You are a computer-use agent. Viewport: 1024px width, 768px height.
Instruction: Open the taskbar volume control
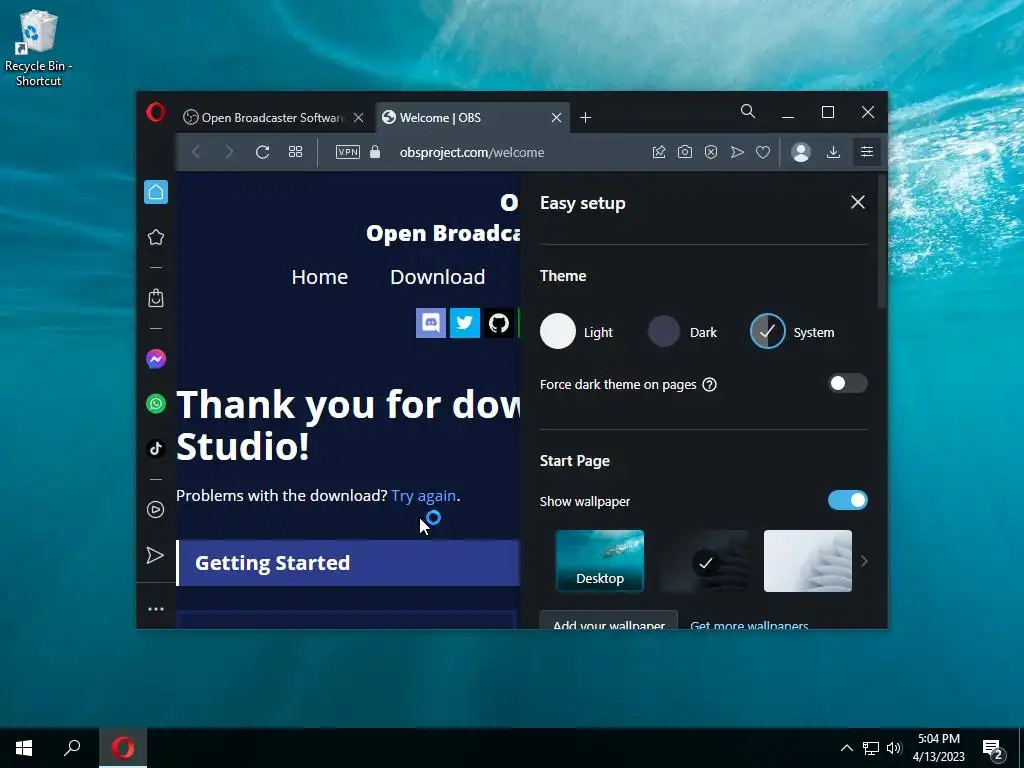(x=894, y=748)
